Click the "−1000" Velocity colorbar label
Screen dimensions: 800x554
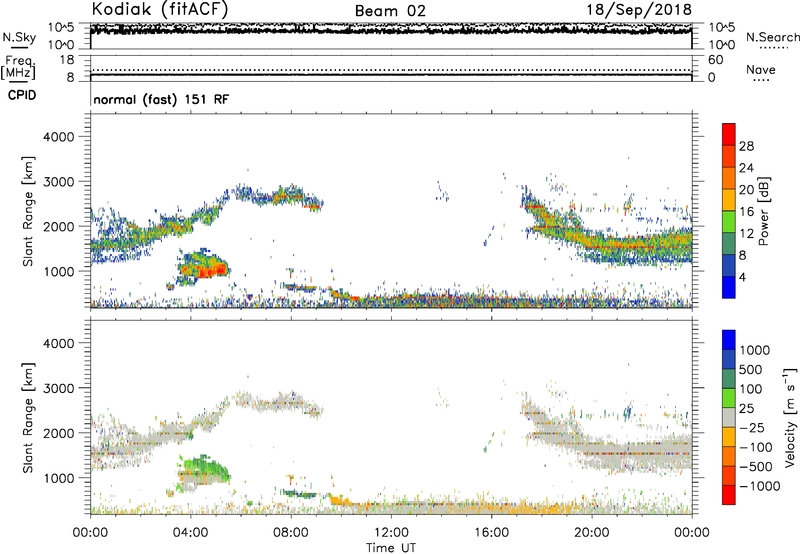pyautogui.click(x=760, y=486)
